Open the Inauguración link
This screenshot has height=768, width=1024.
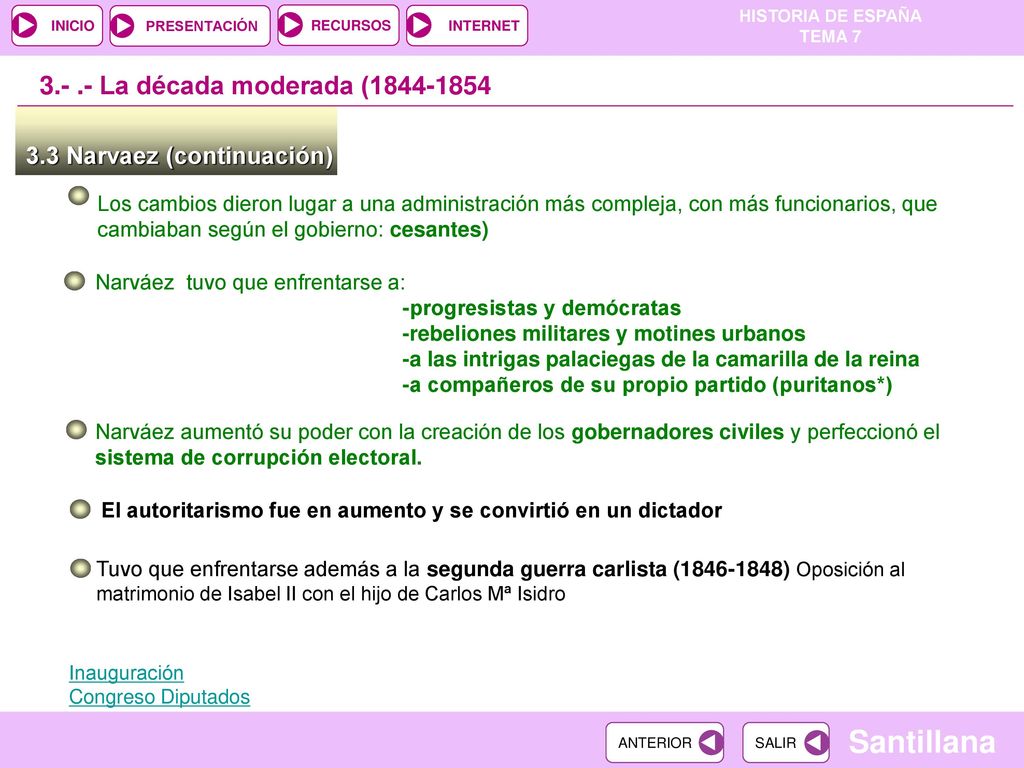pyautogui.click(x=126, y=673)
